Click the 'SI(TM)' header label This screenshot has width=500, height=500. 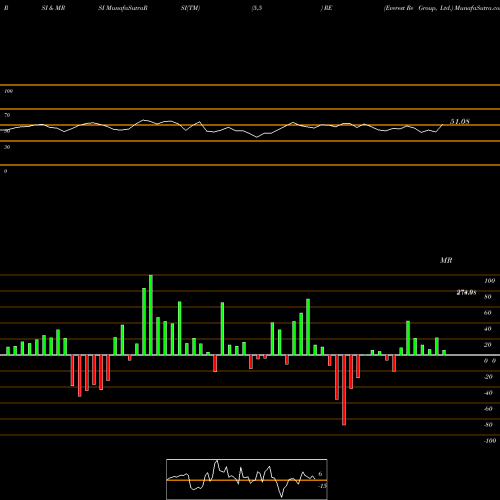[190, 8]
